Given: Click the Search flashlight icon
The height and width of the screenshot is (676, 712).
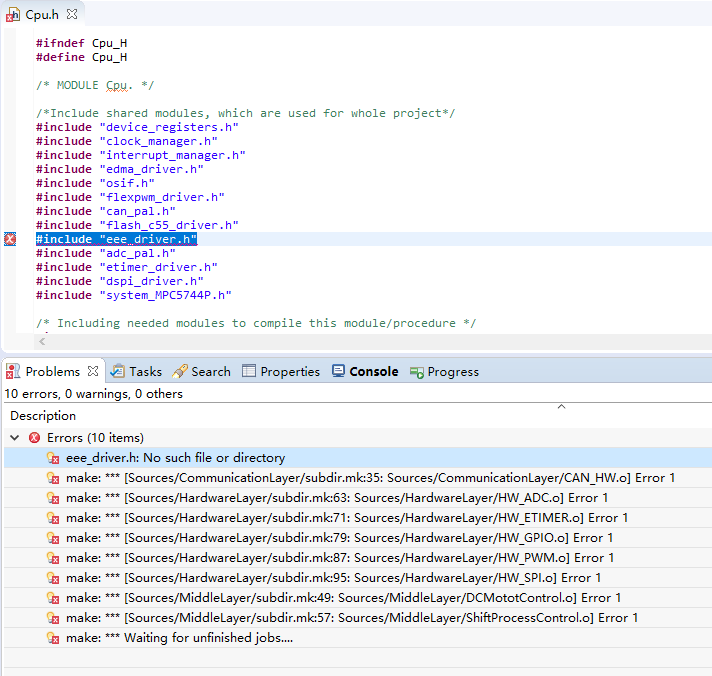Looking at the screenshot, I should pyautogui.click(x=180, y=371).
